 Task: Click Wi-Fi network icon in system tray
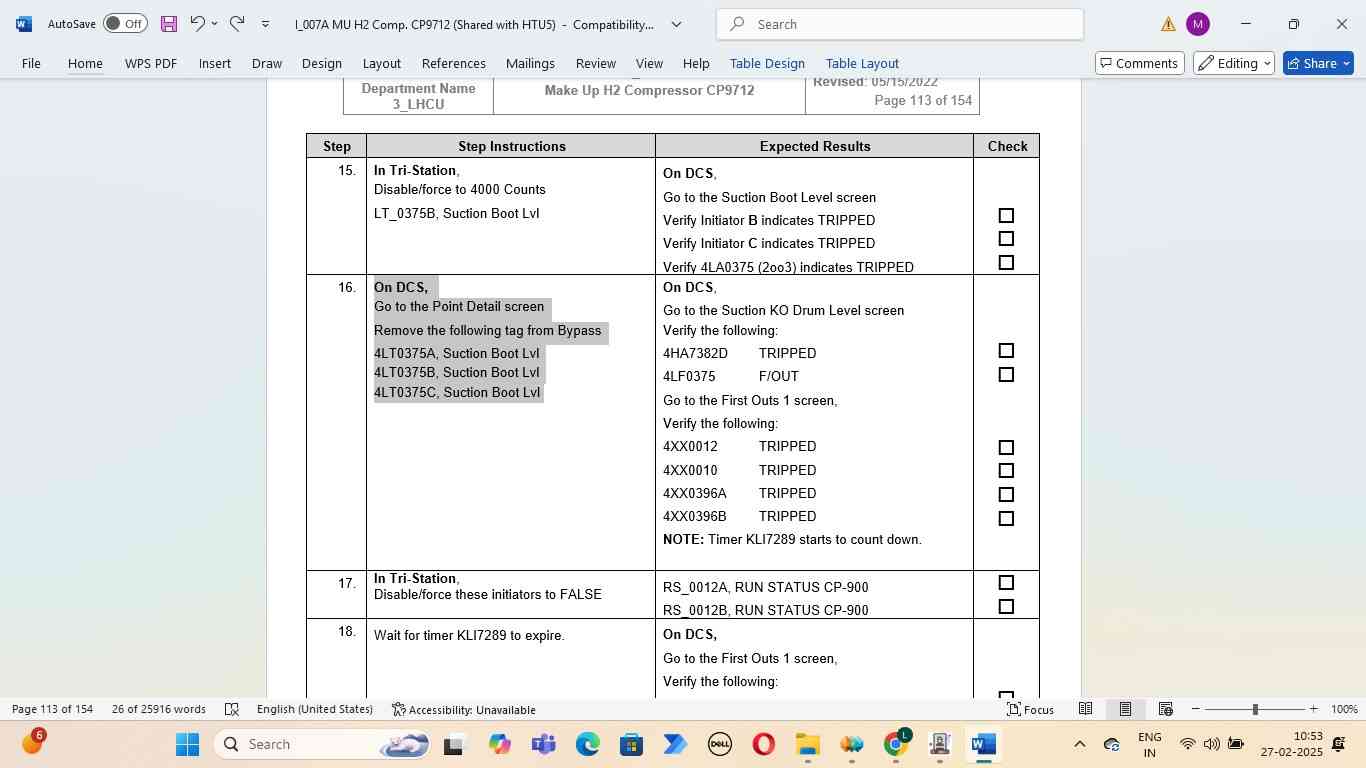click(x=1187, y=744)
